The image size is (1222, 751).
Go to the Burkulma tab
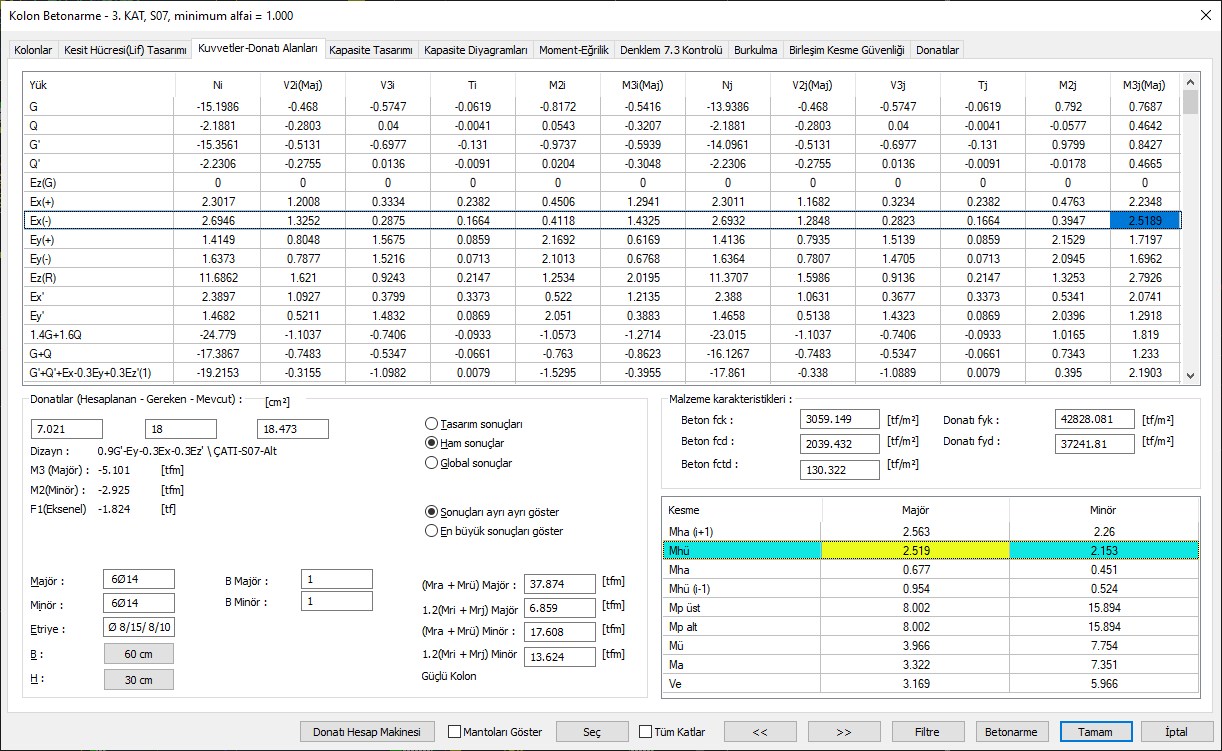pyautogui.click(x=755, y=50)
